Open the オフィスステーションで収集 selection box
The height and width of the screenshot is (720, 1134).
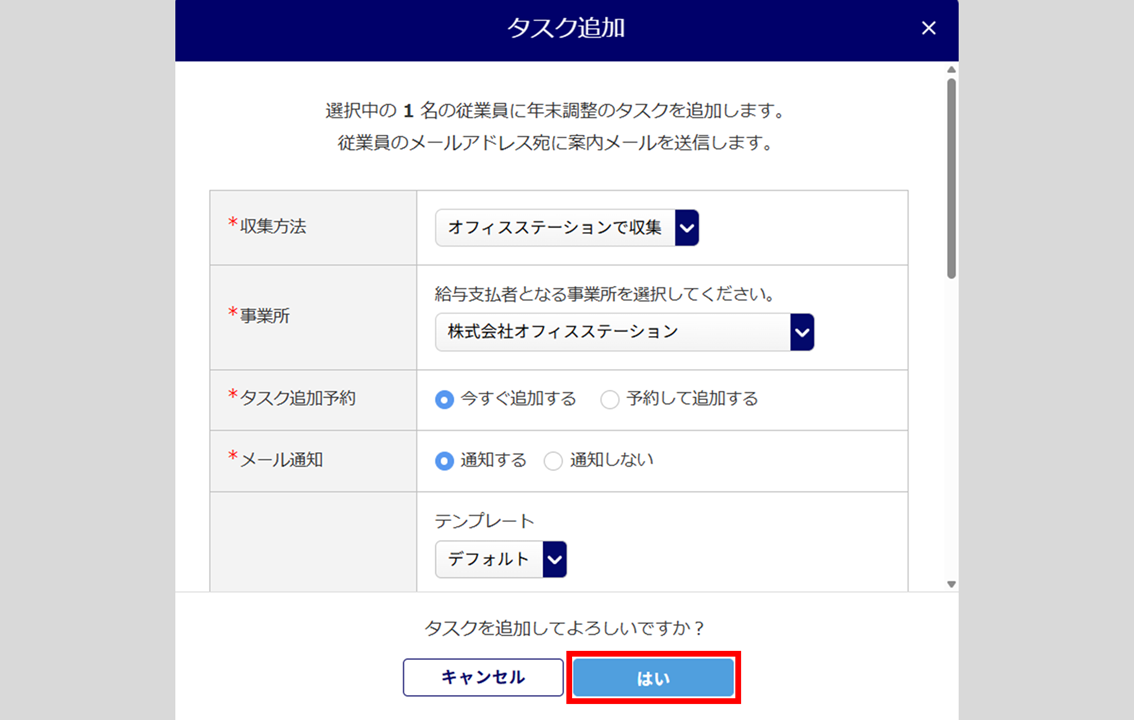[556, 228]
